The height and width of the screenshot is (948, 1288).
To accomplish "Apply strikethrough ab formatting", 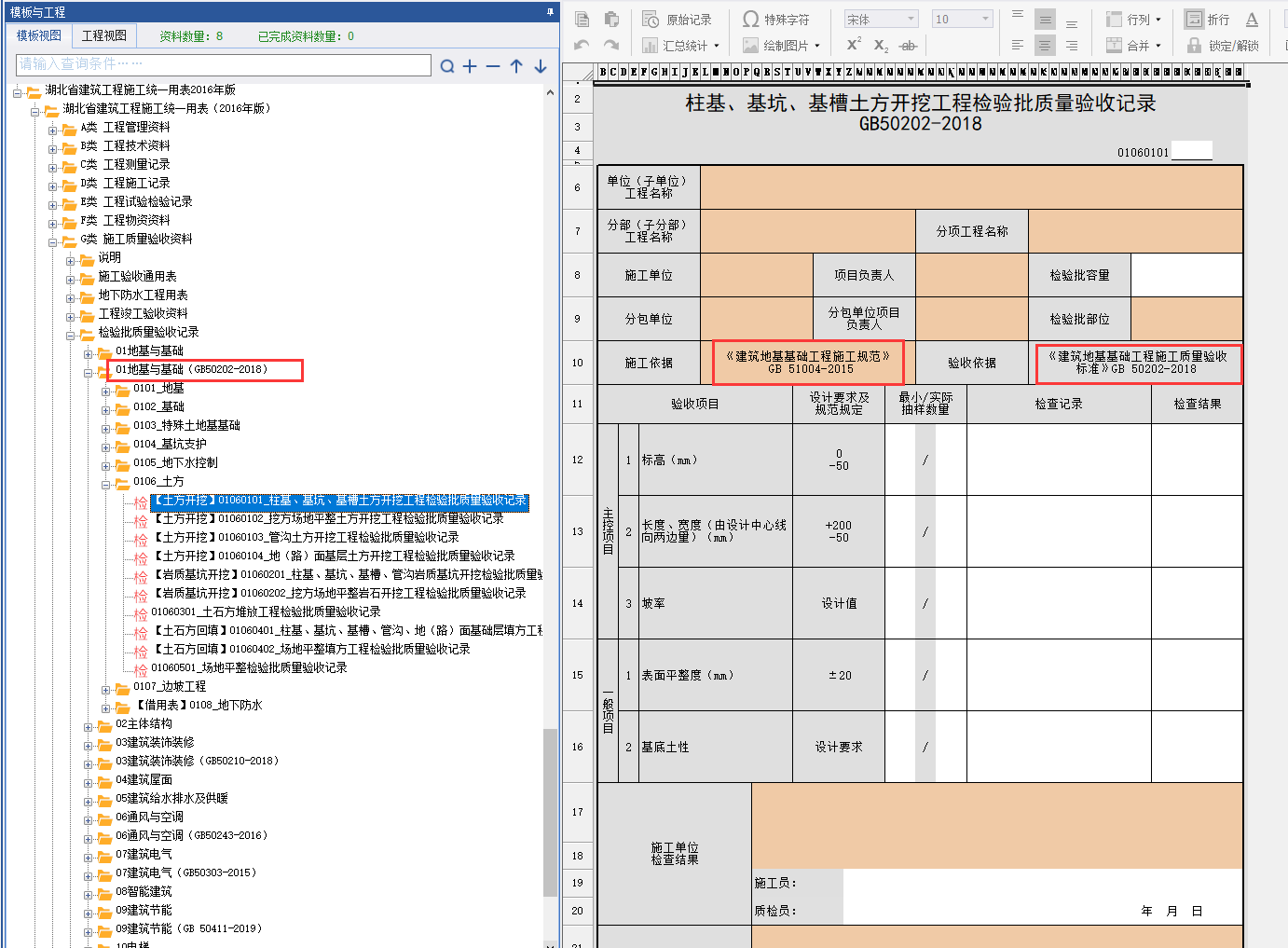I will click(x=909, y=45).
